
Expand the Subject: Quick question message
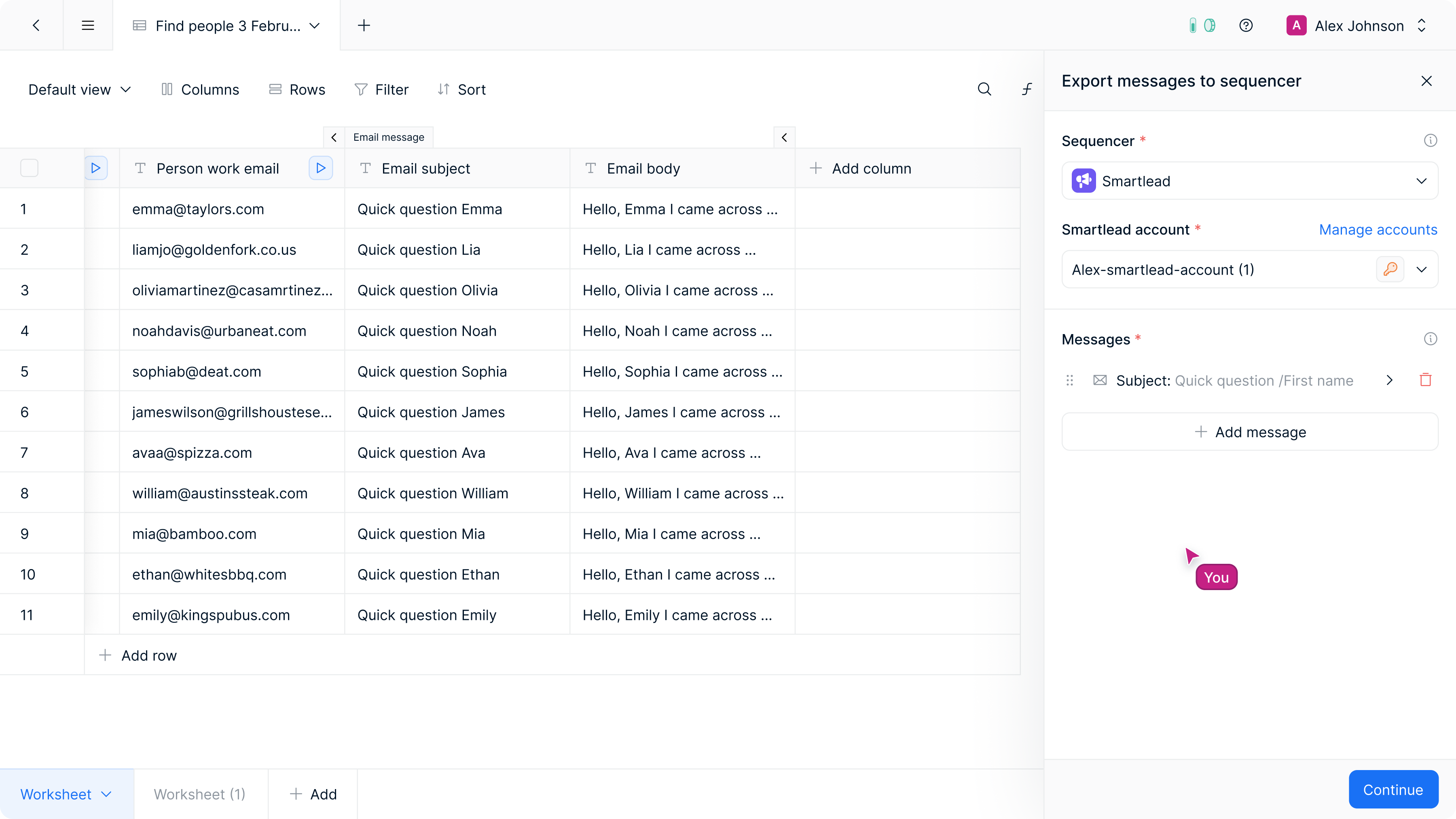coord(1389,380)
